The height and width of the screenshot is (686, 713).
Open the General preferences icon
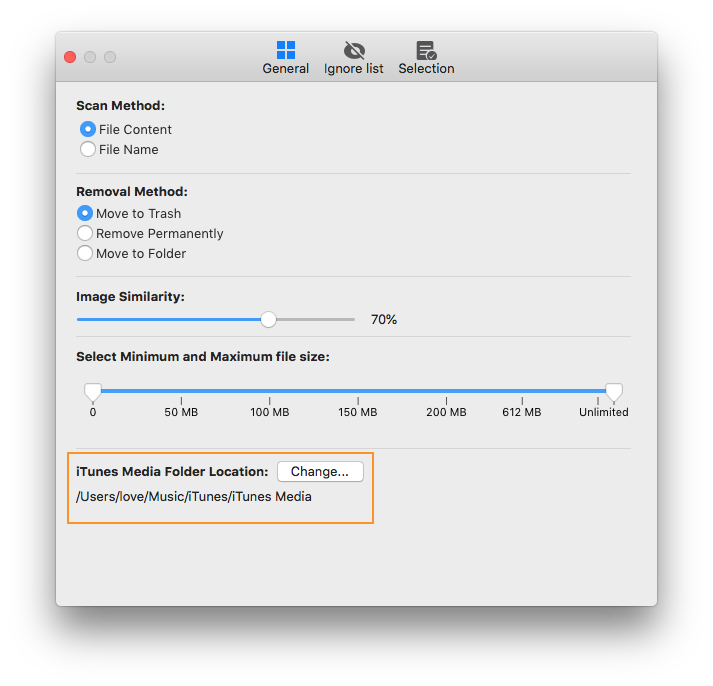[x=286, y=50]
